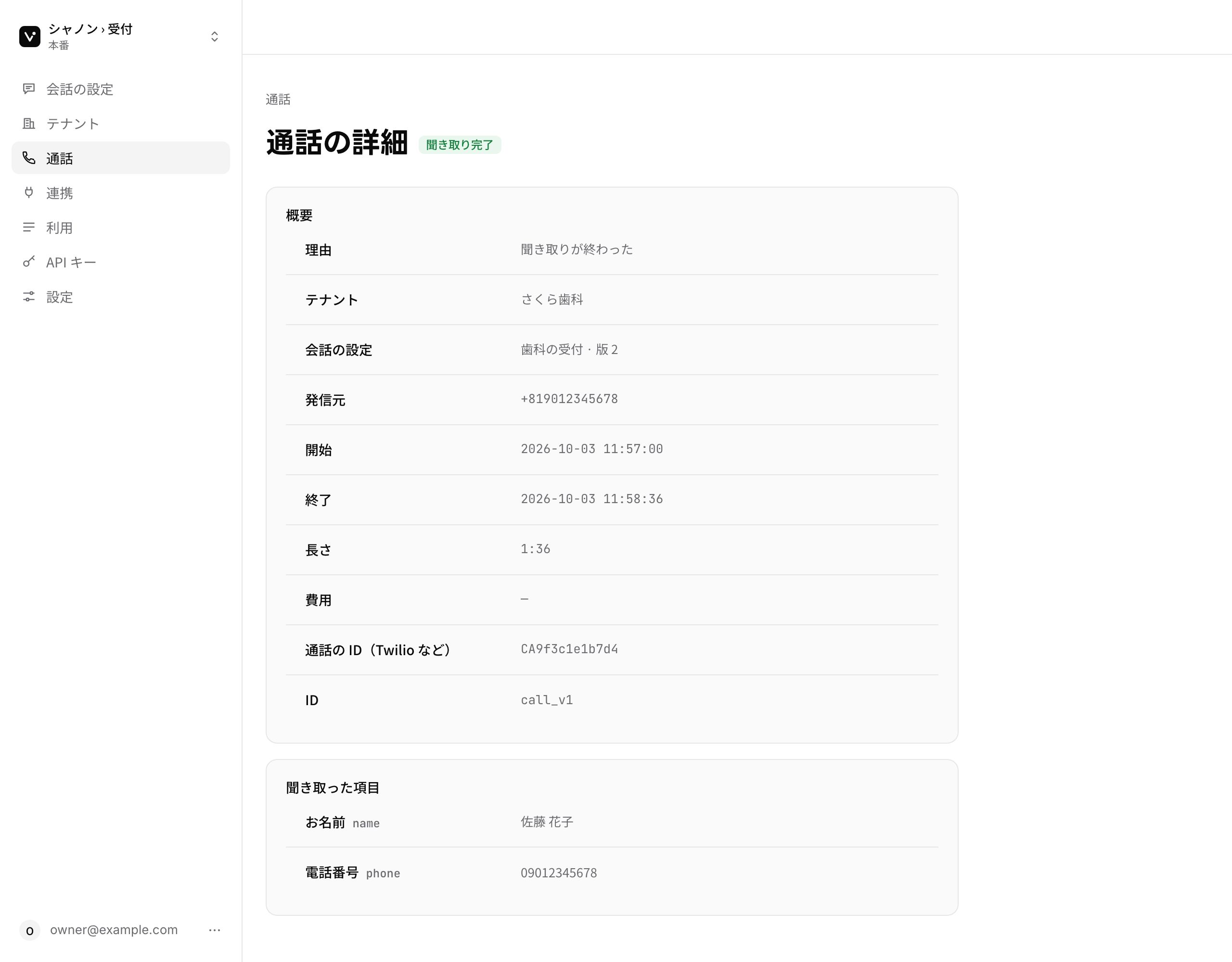Click the name value 佐藤 花子
1232x962 pixels.
(x=547, y=822)
